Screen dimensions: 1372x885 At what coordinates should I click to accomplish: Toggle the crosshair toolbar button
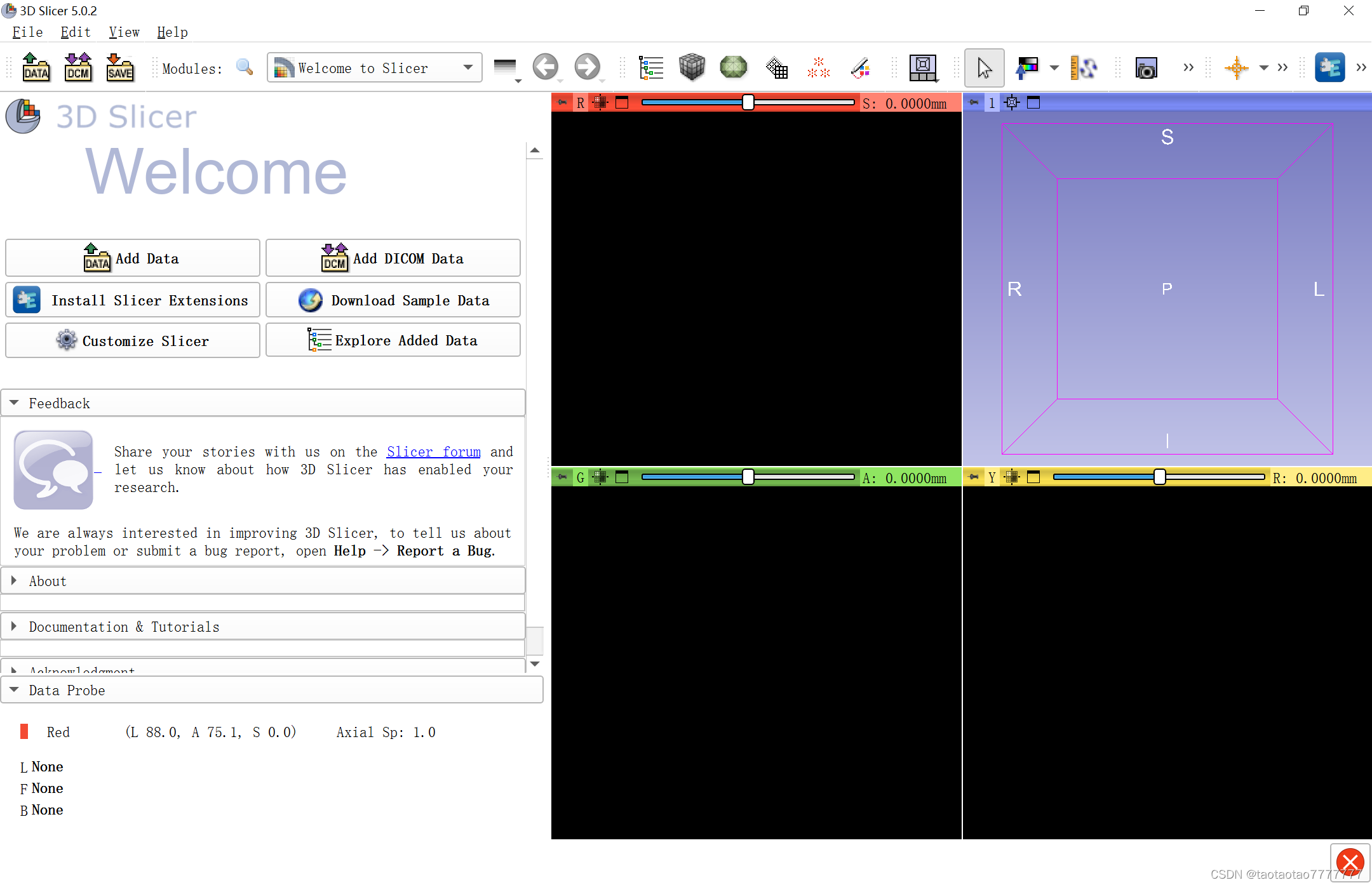click(x=1236, y=67)
